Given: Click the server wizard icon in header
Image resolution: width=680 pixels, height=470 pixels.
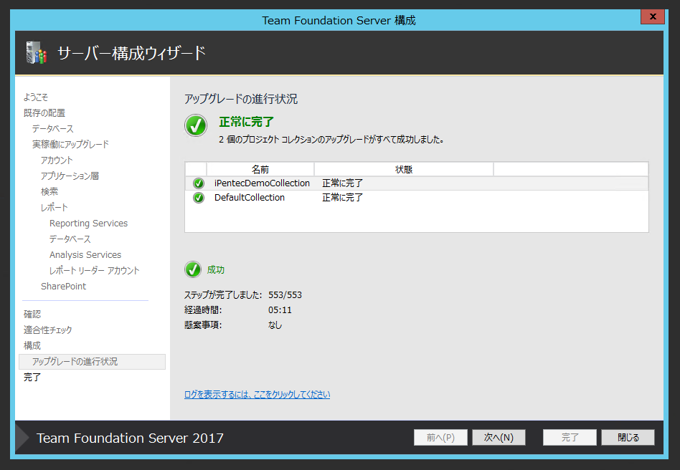Looking at the screenshot, I should [x=36, y=52].
